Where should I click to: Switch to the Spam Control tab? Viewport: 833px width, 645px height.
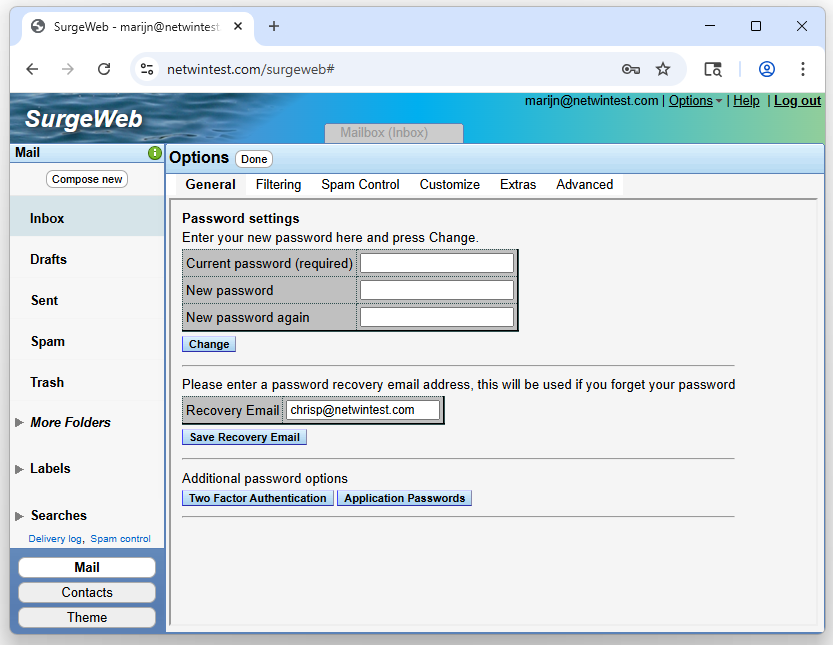[360, 185]
